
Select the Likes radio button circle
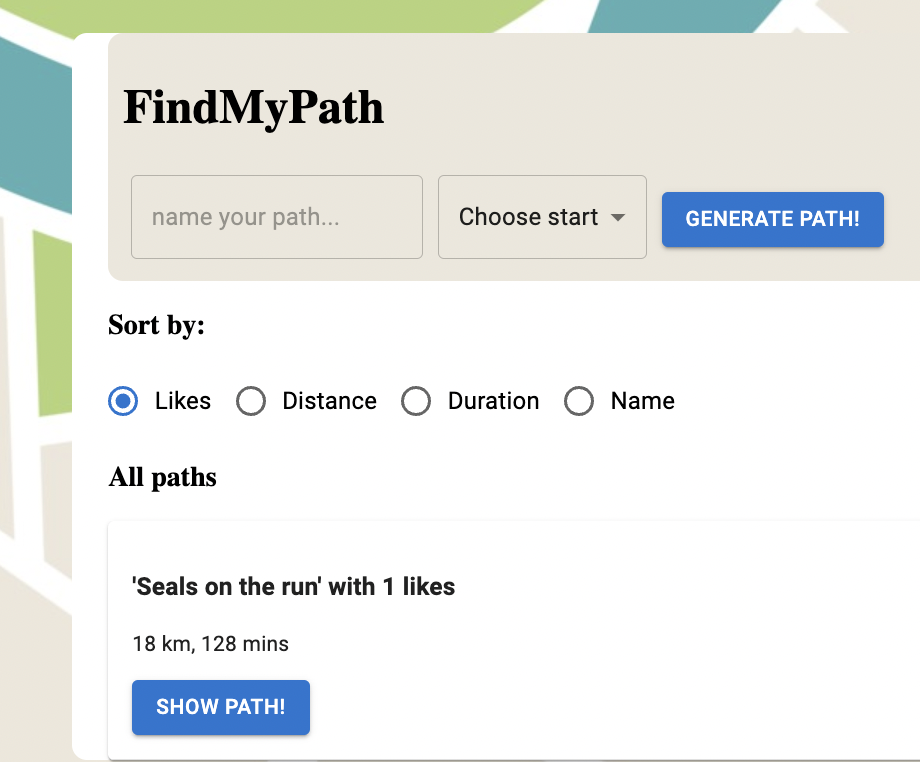pos(123,401)
